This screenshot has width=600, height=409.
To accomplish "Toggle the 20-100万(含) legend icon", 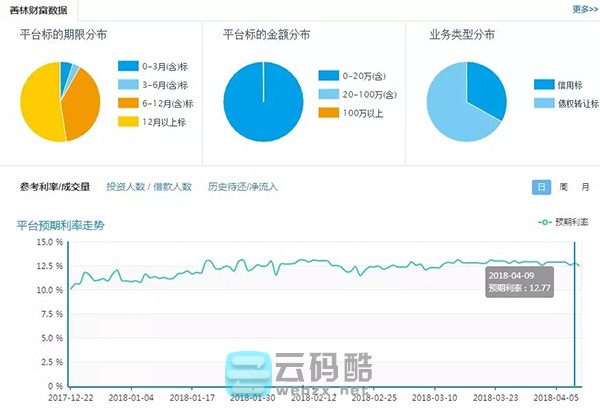I will [330, 93].
